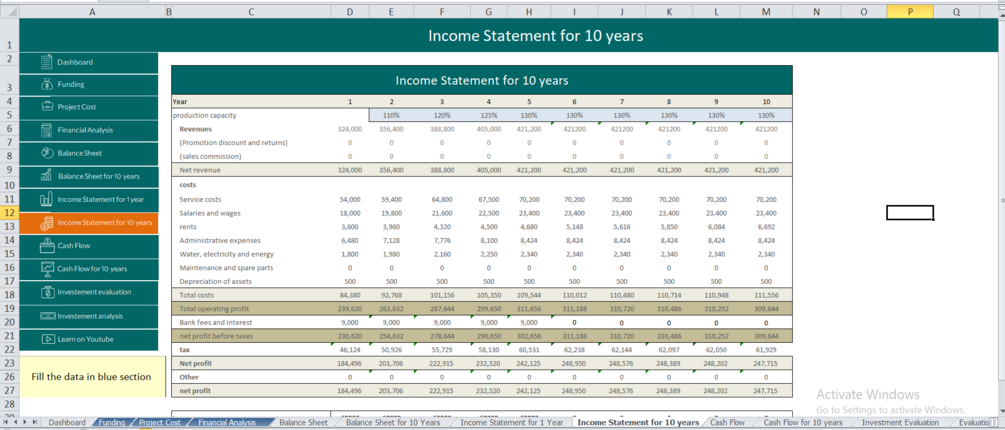Click the previous sheet tab arrow
Image resolution: width=1005 pixels, height=430 pixels.
16,423
